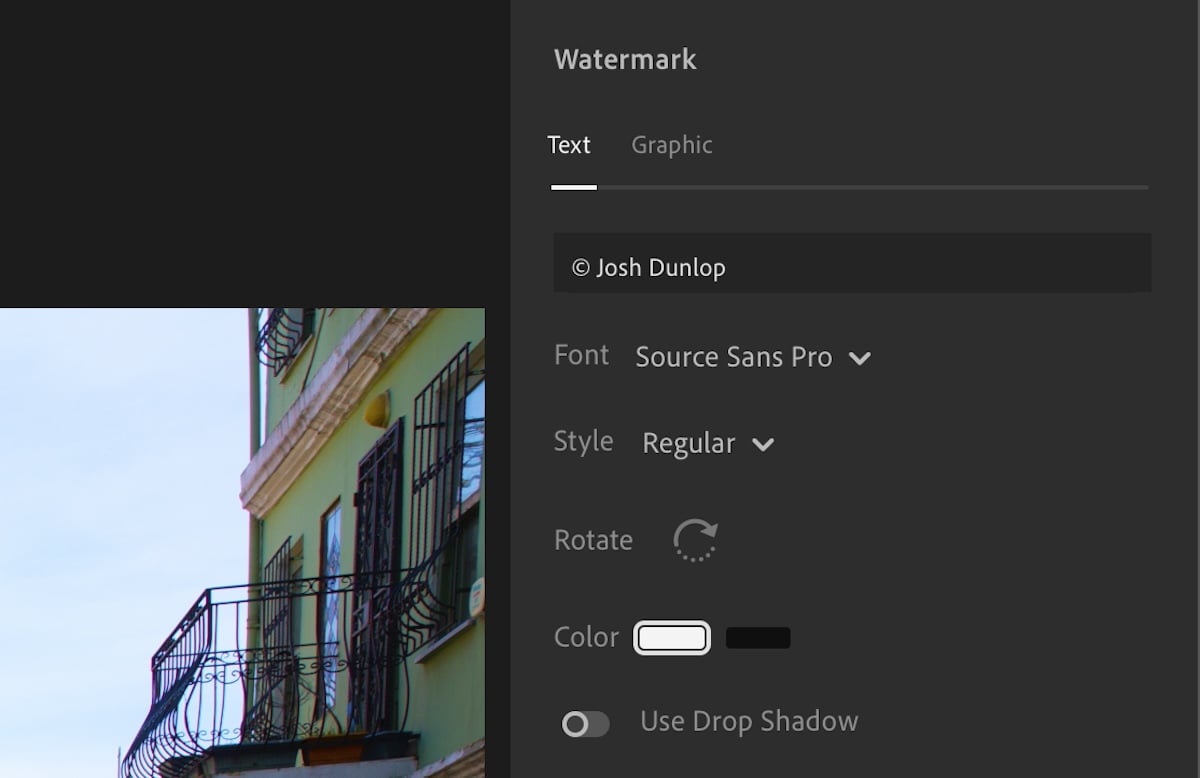The height and width of the screenshot is (778, 1200).
Task: Switch to the Graphic watermark tab
Action: point(671,145)
